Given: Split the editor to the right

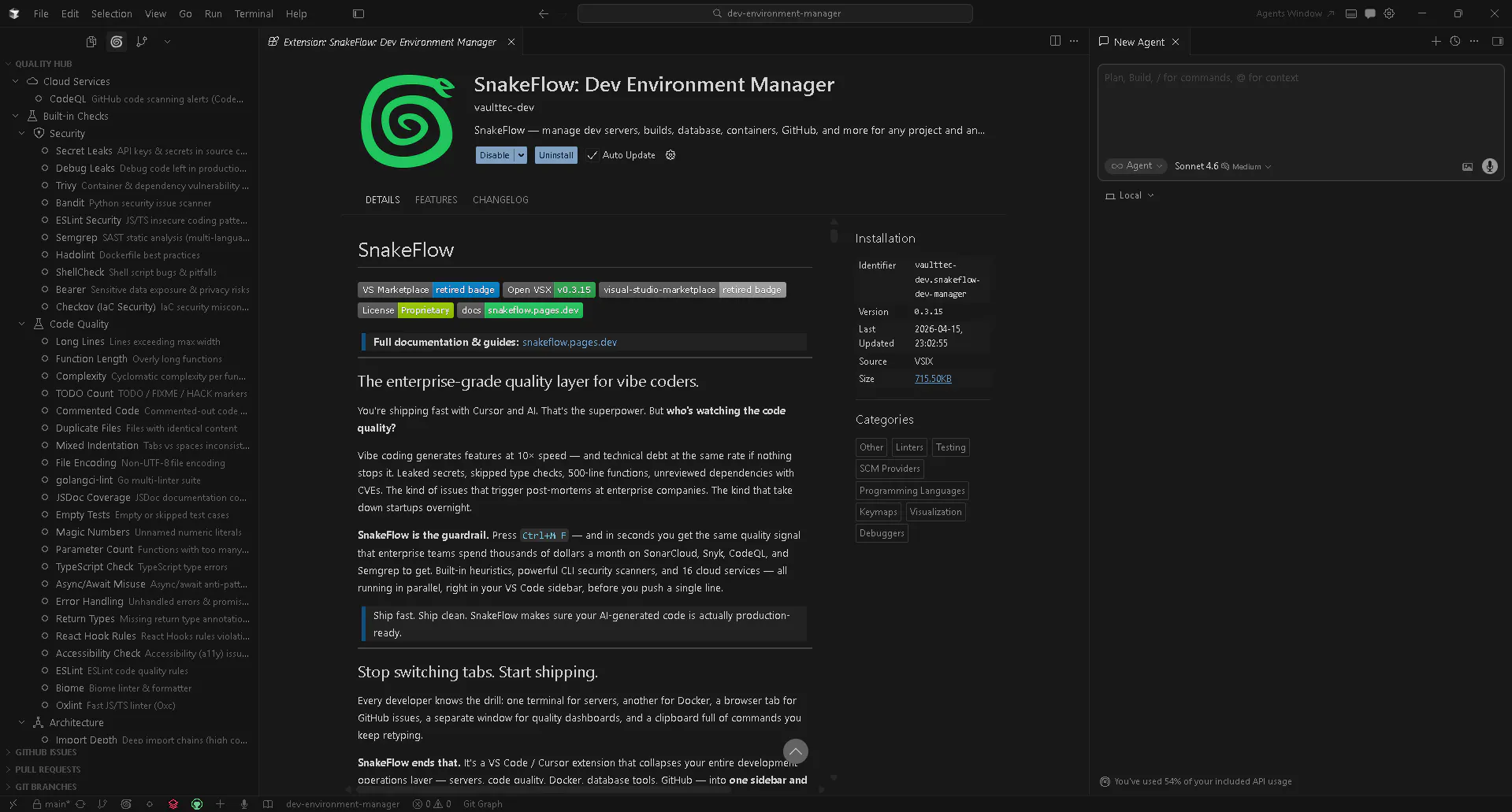Looking at the screenshot, I should click(x=1055, y=41).
